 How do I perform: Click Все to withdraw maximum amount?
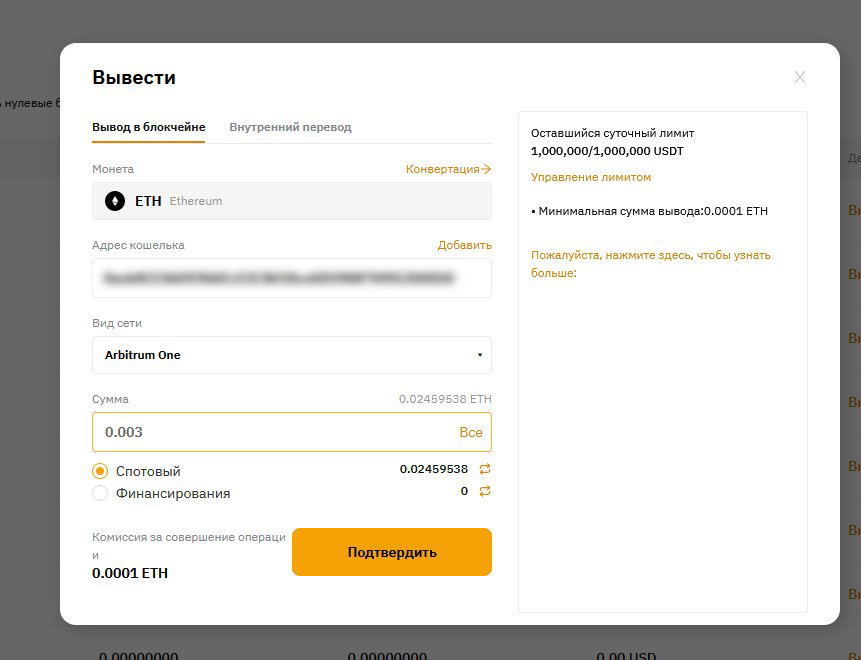pyautogui.click(x=470, y=433)
